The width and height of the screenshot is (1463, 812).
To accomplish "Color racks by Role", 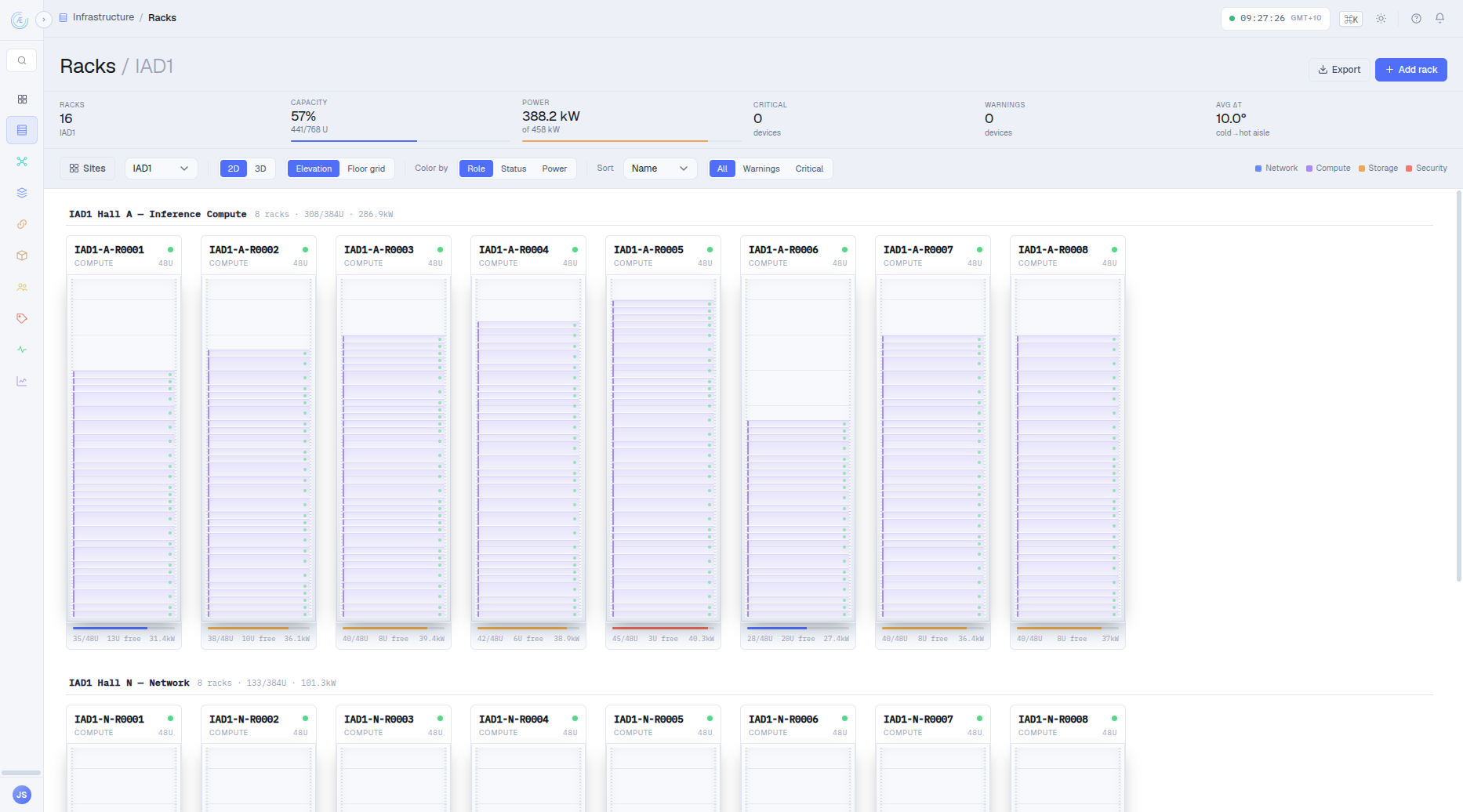I will pos(477,169).
